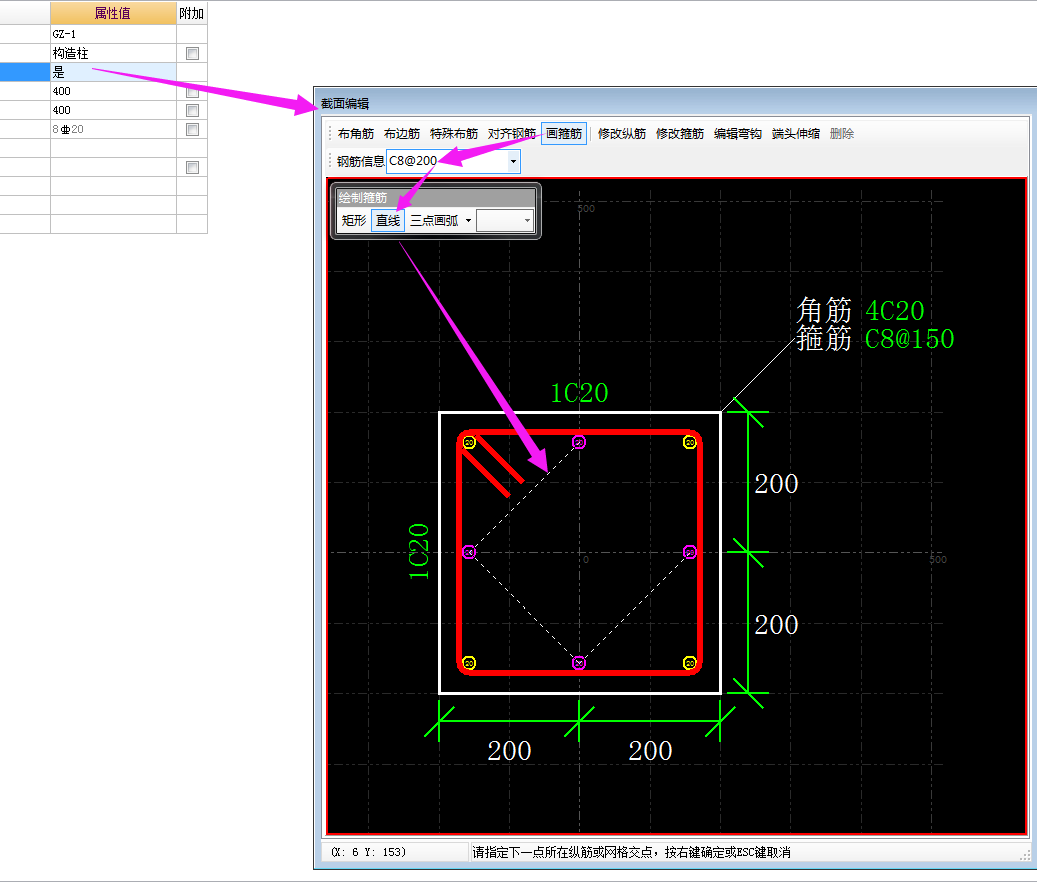Toggle the 画箍筋 drawing tool

[564, 134]
